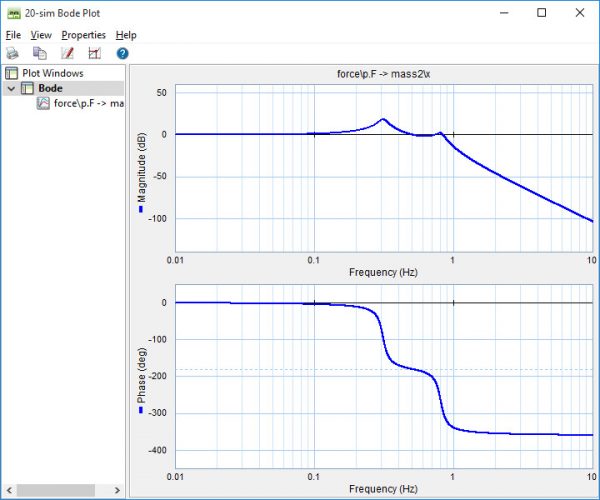This screenshot has height=500, width=600.
Task: Click the Bode tree node icon
Action: pyautogui.click(x=27, y=88)
